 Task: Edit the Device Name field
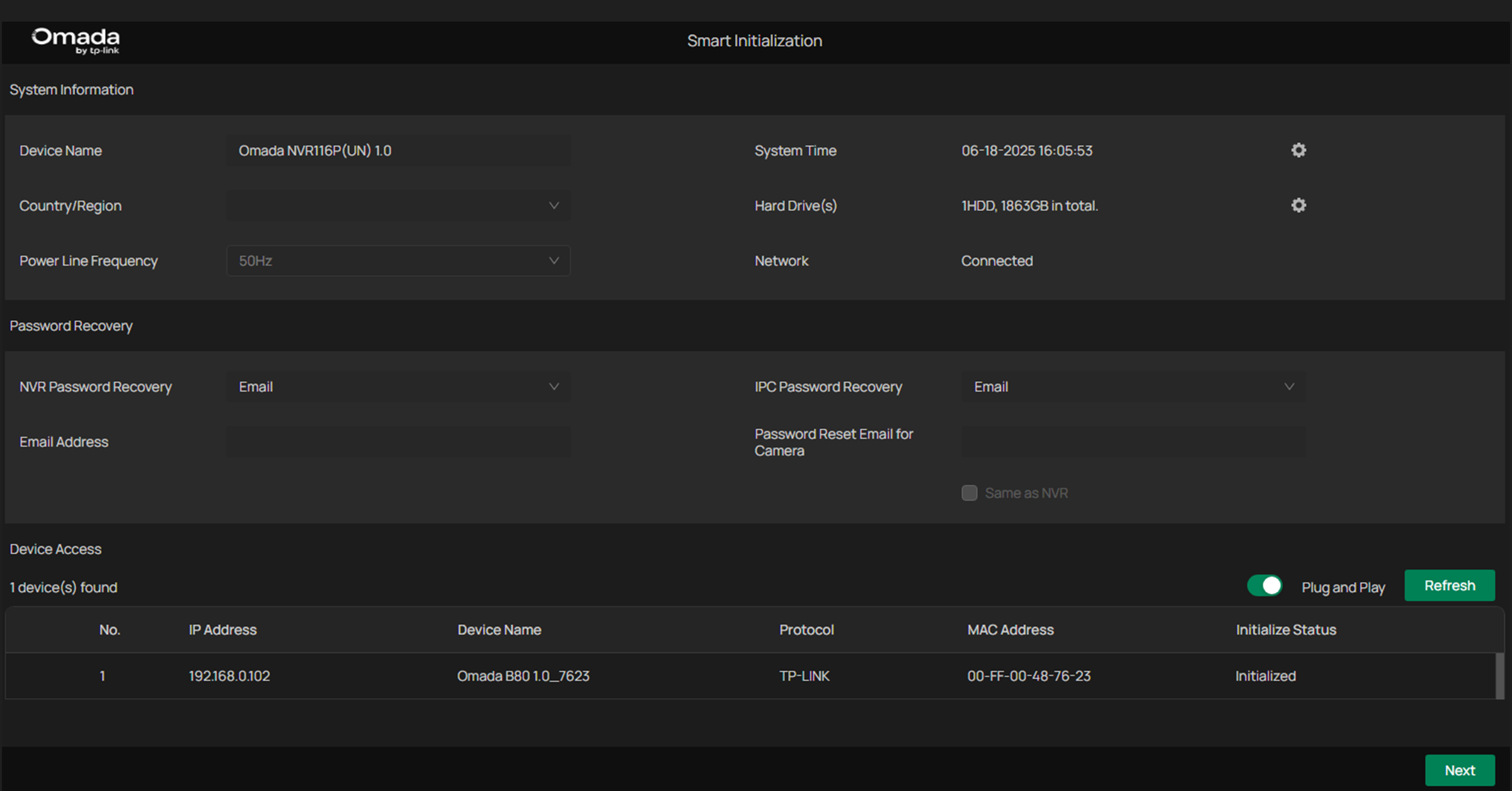[398, 151]
